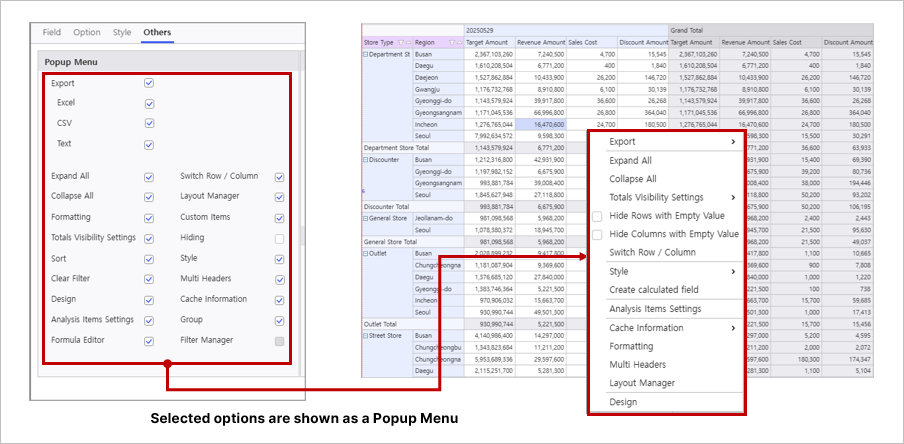
Task: Click the Popup Menu section header
Action: pos(167,62)
